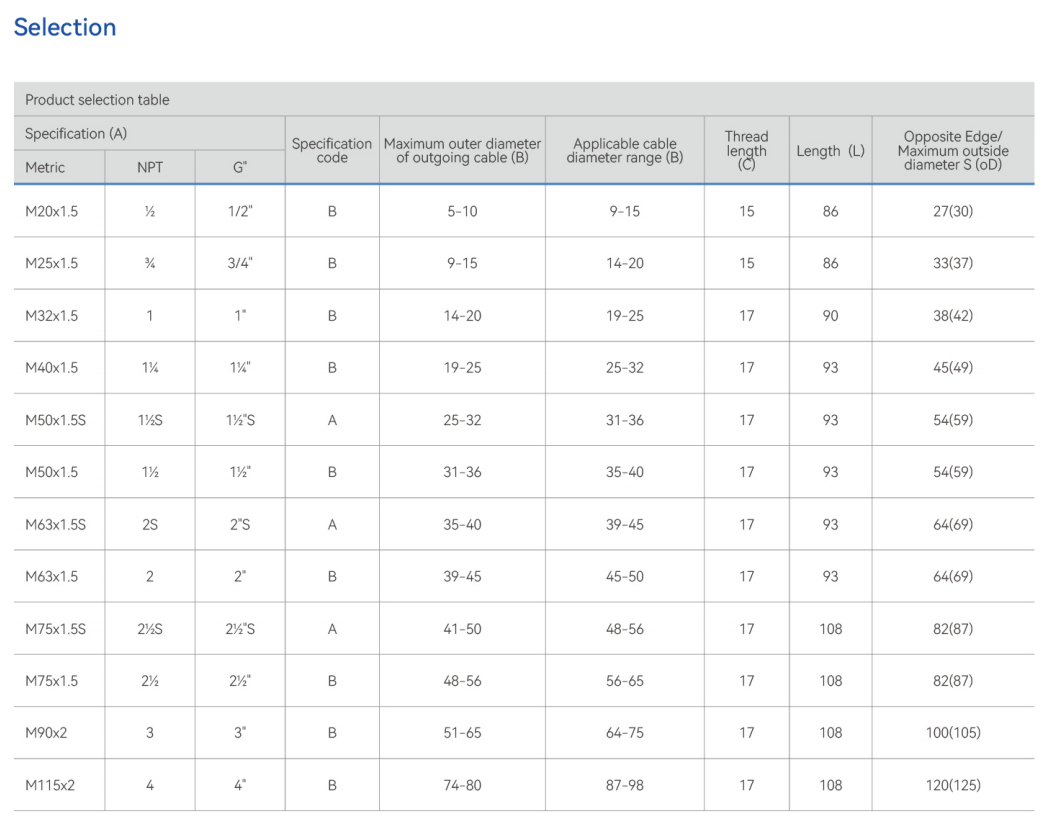Click the M32x1.5 specification cell
Screen dimensions: 1046x819
point(51,315)
